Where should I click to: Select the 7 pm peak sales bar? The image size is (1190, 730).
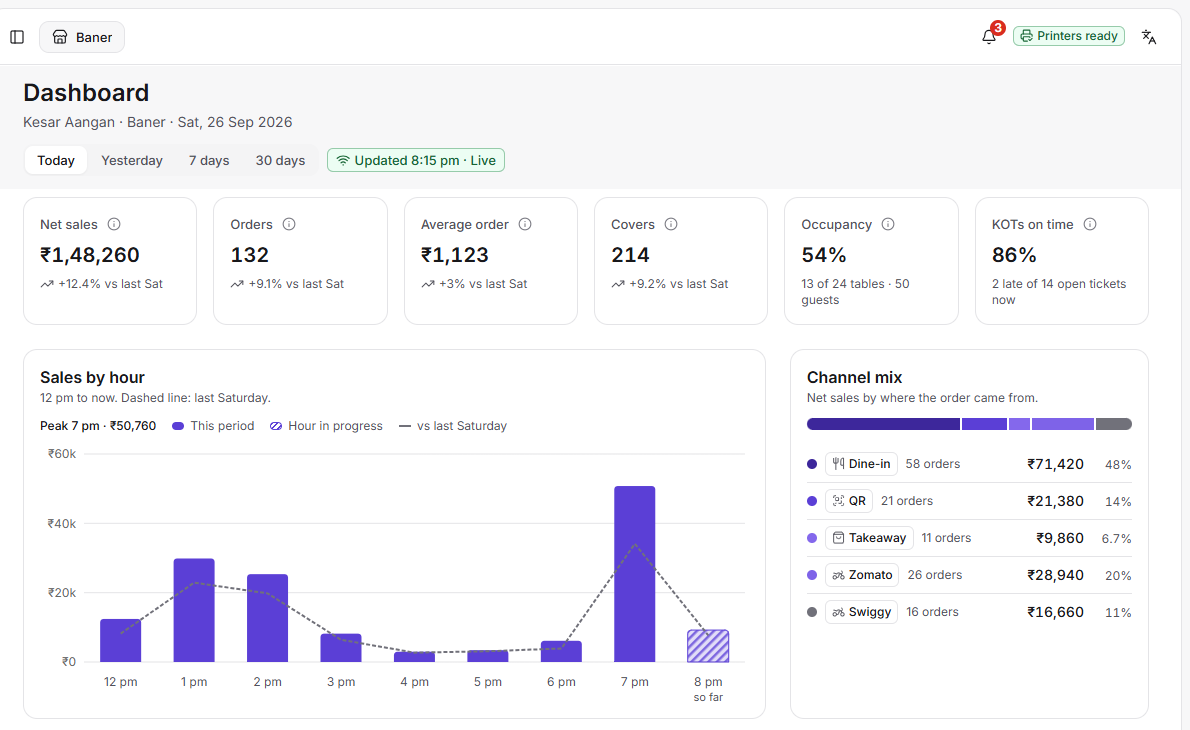click(634, 574)
